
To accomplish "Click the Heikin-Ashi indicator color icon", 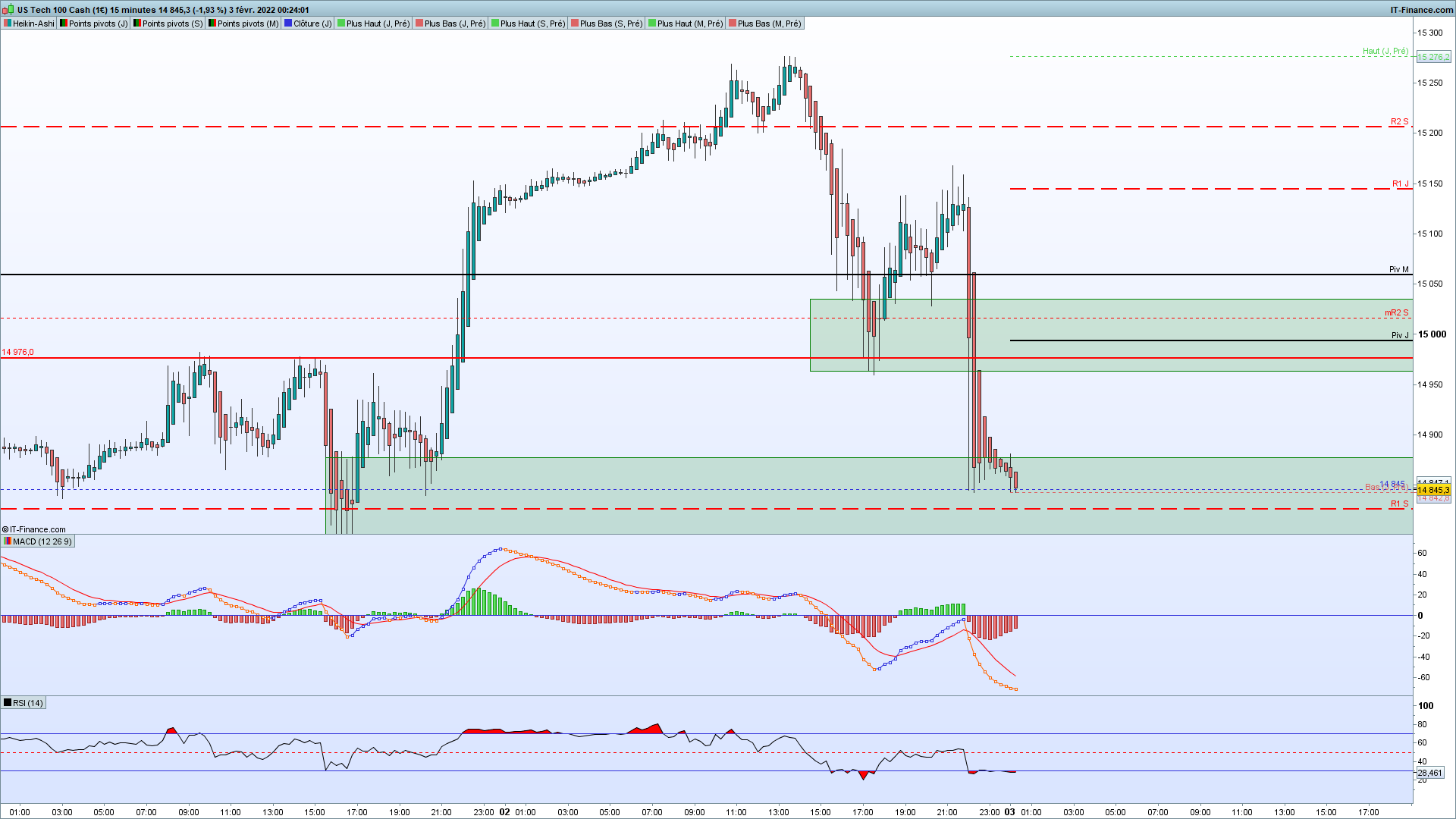I will pos(8,24).
